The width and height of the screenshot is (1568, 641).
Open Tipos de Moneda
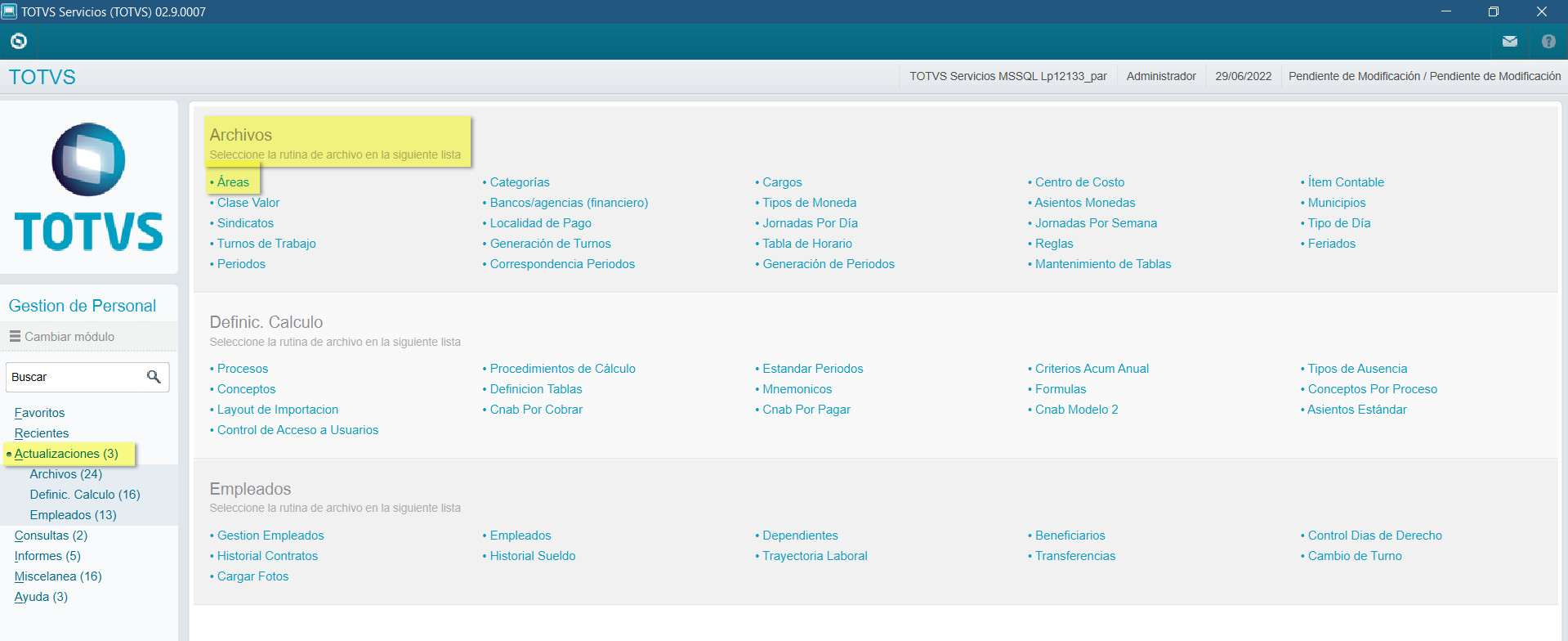(810, 203)
